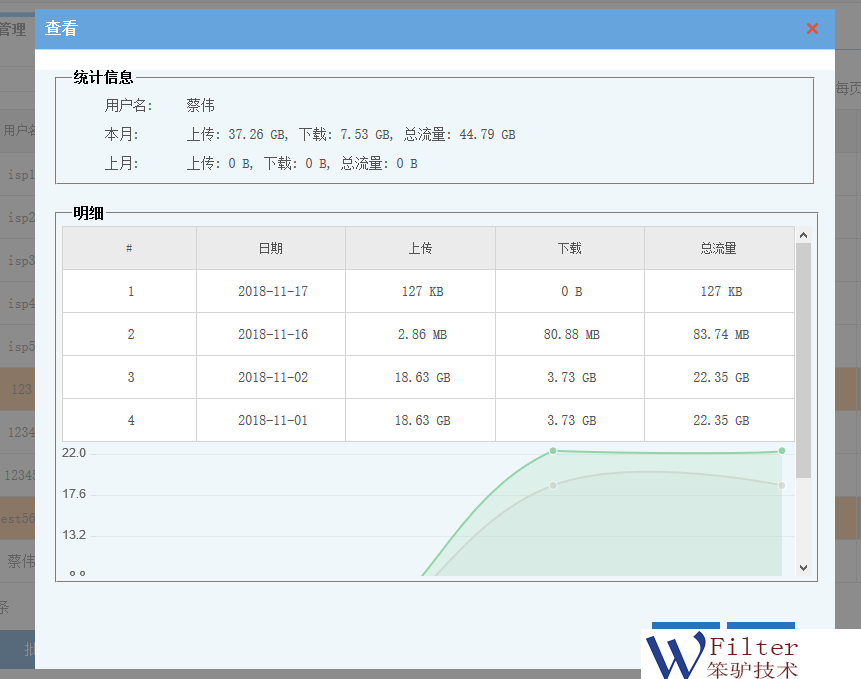This screenshot has width=861, height=679.
Task: Click the green chart point at curve peak
Action: coord(553,451)
